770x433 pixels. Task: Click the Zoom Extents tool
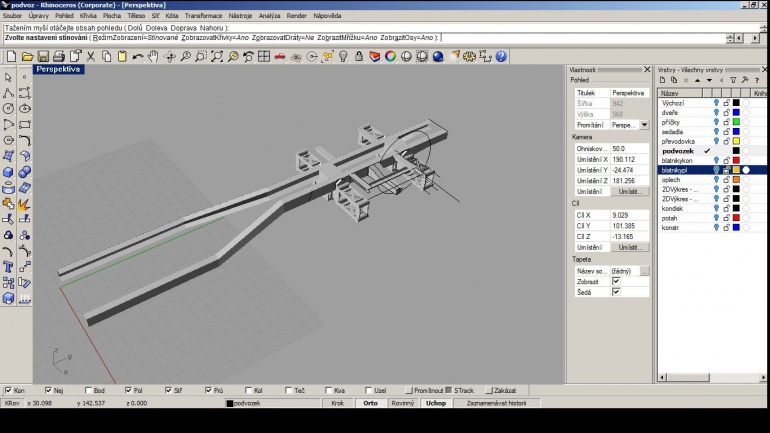217,56
